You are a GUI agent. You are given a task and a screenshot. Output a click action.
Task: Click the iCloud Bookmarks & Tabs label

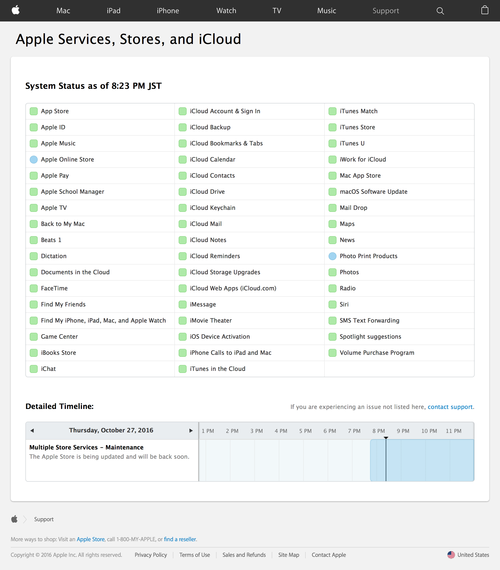coord(226,143)
